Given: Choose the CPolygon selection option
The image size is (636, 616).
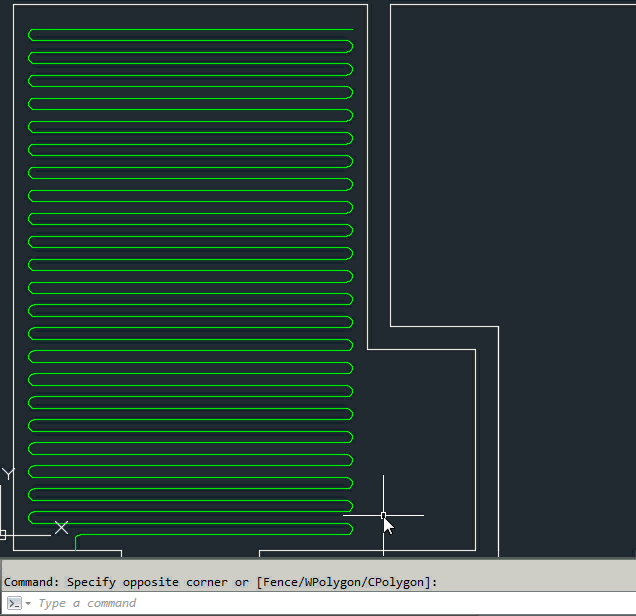Looking at the screenshot, I should (398, 582).
